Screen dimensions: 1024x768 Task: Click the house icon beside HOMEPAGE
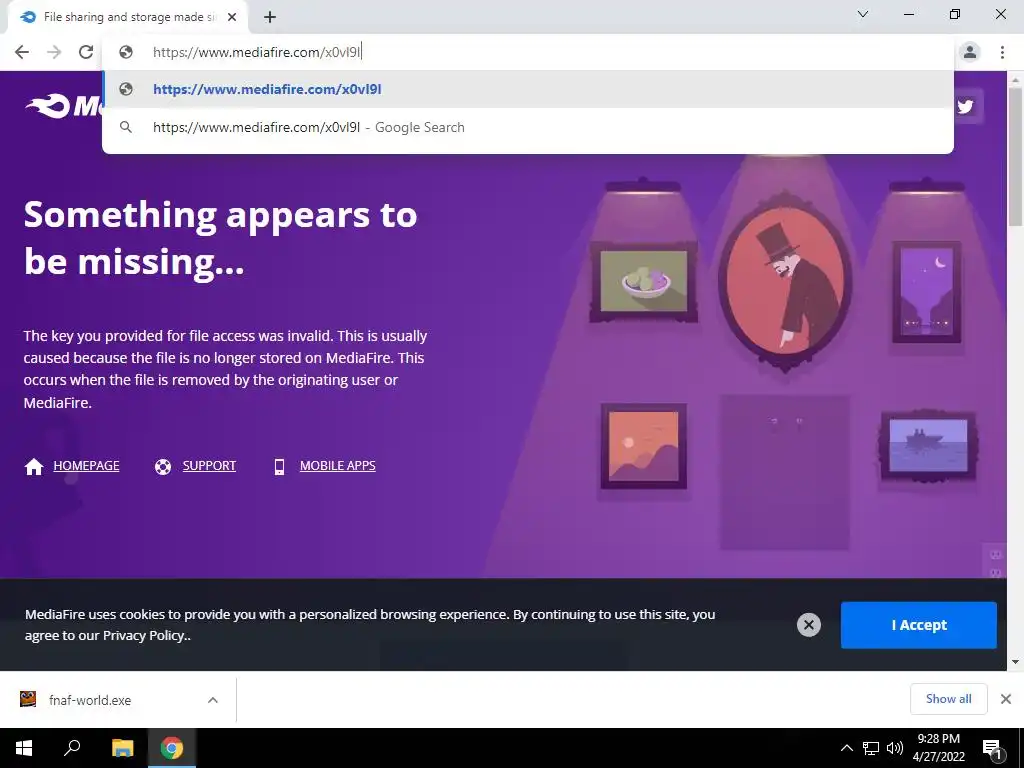pyautogui.click(x=34, y=466)
